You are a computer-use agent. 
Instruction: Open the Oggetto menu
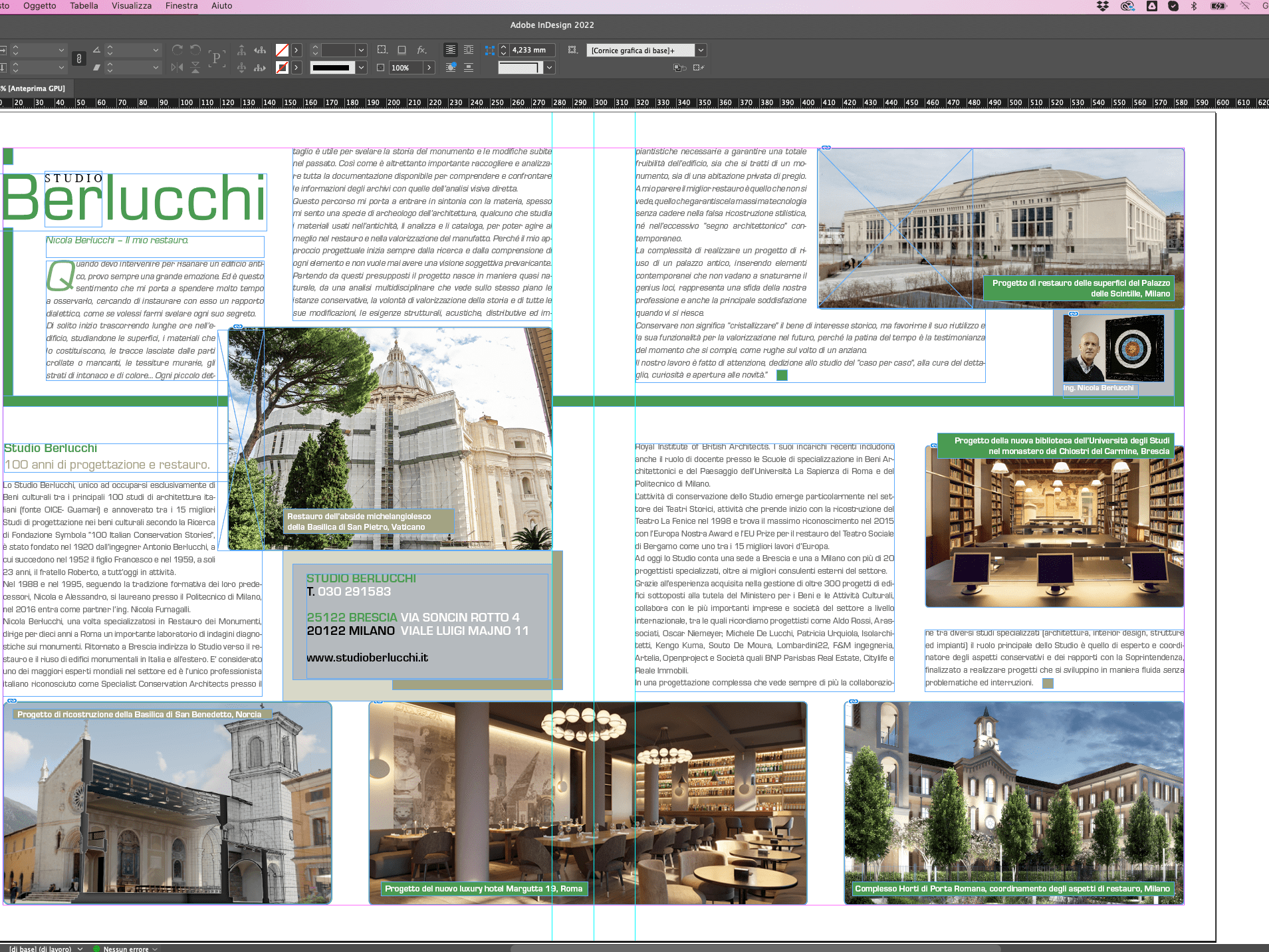39,6
